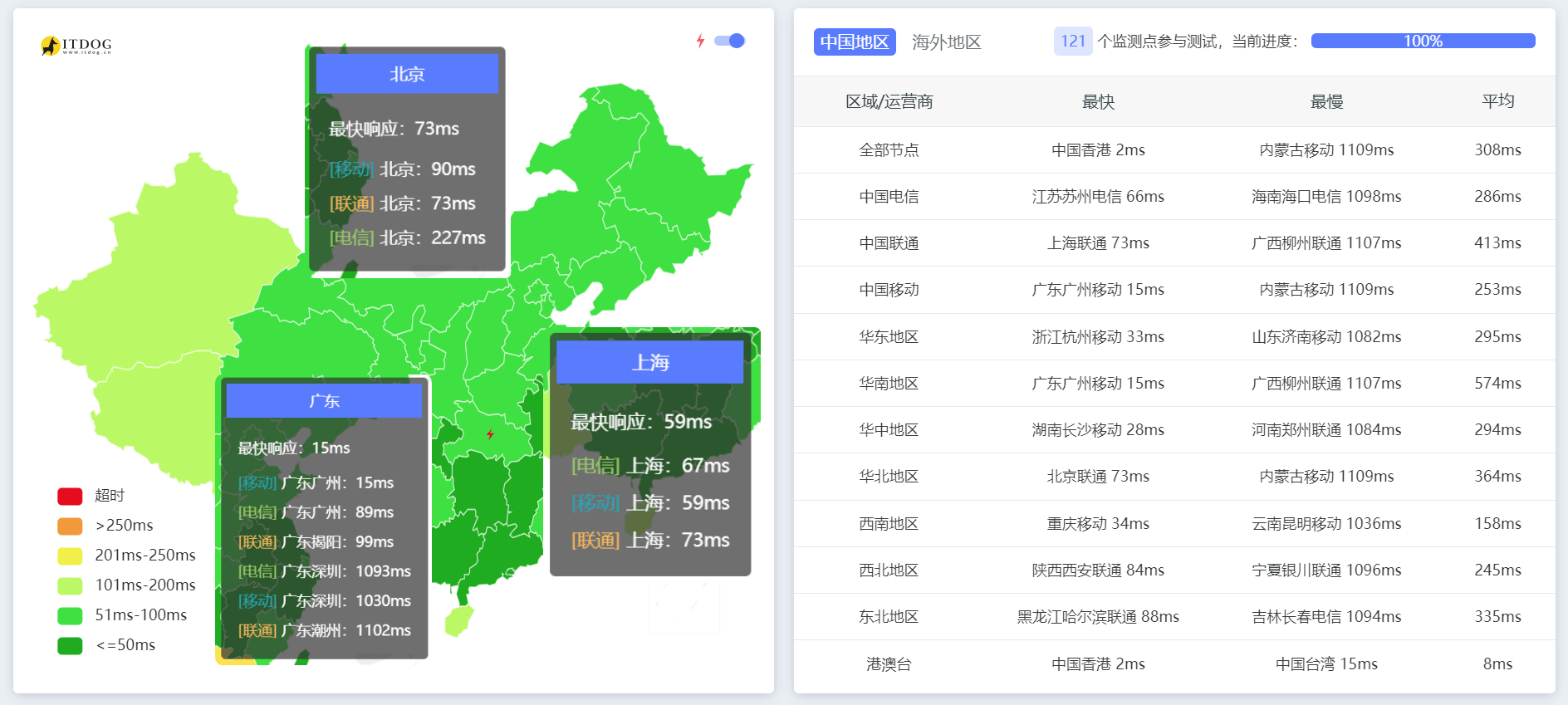Click the red lightning bolt icon beside the toggle
Image resolution: width=1568 pixels, height=705 pixels.
pyautogui.click(x=700, y=41)
